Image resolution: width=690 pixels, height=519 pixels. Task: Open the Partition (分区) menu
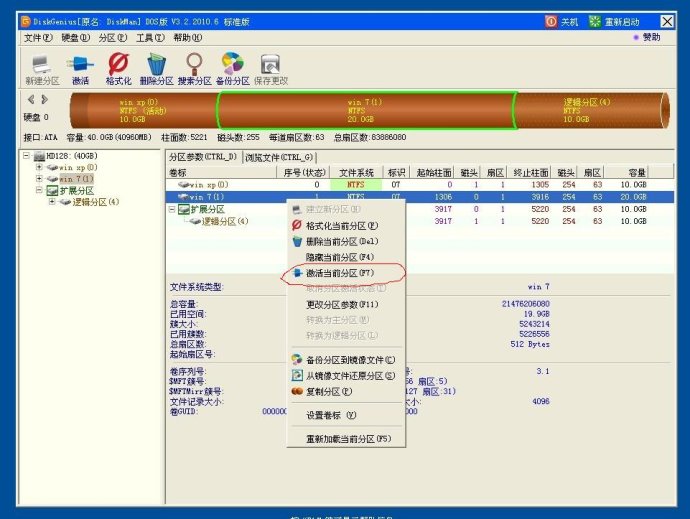click(113, 38)
